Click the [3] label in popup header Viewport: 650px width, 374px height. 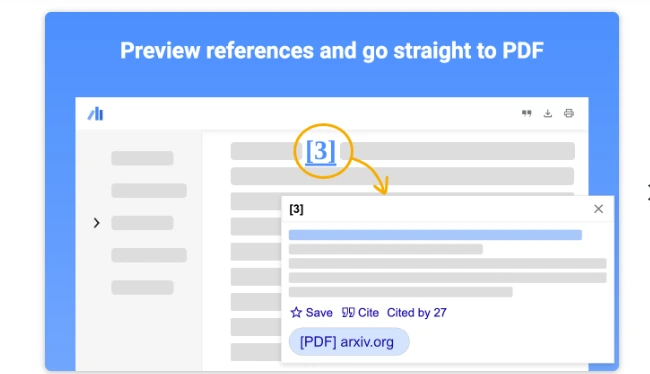point(296,209)
